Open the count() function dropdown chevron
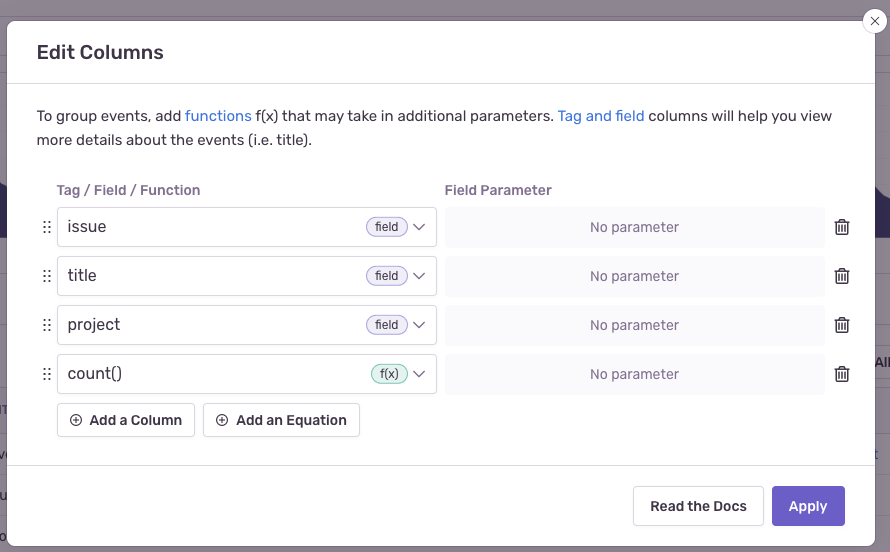Image resolution: width=890 pixels, height=552 pixels. tap(420, 374)
